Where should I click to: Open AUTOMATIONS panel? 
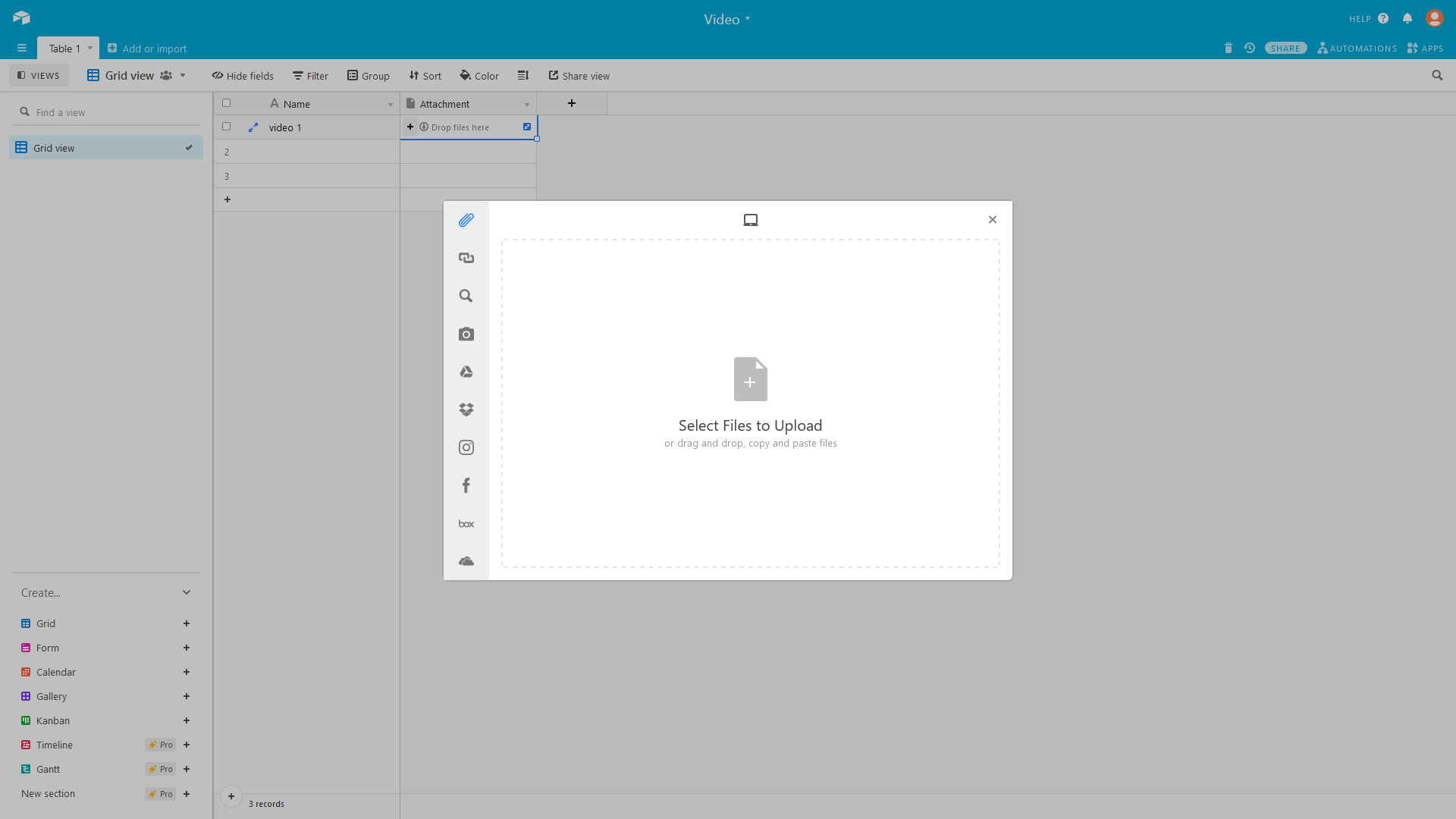click(x=1357, y=48)
